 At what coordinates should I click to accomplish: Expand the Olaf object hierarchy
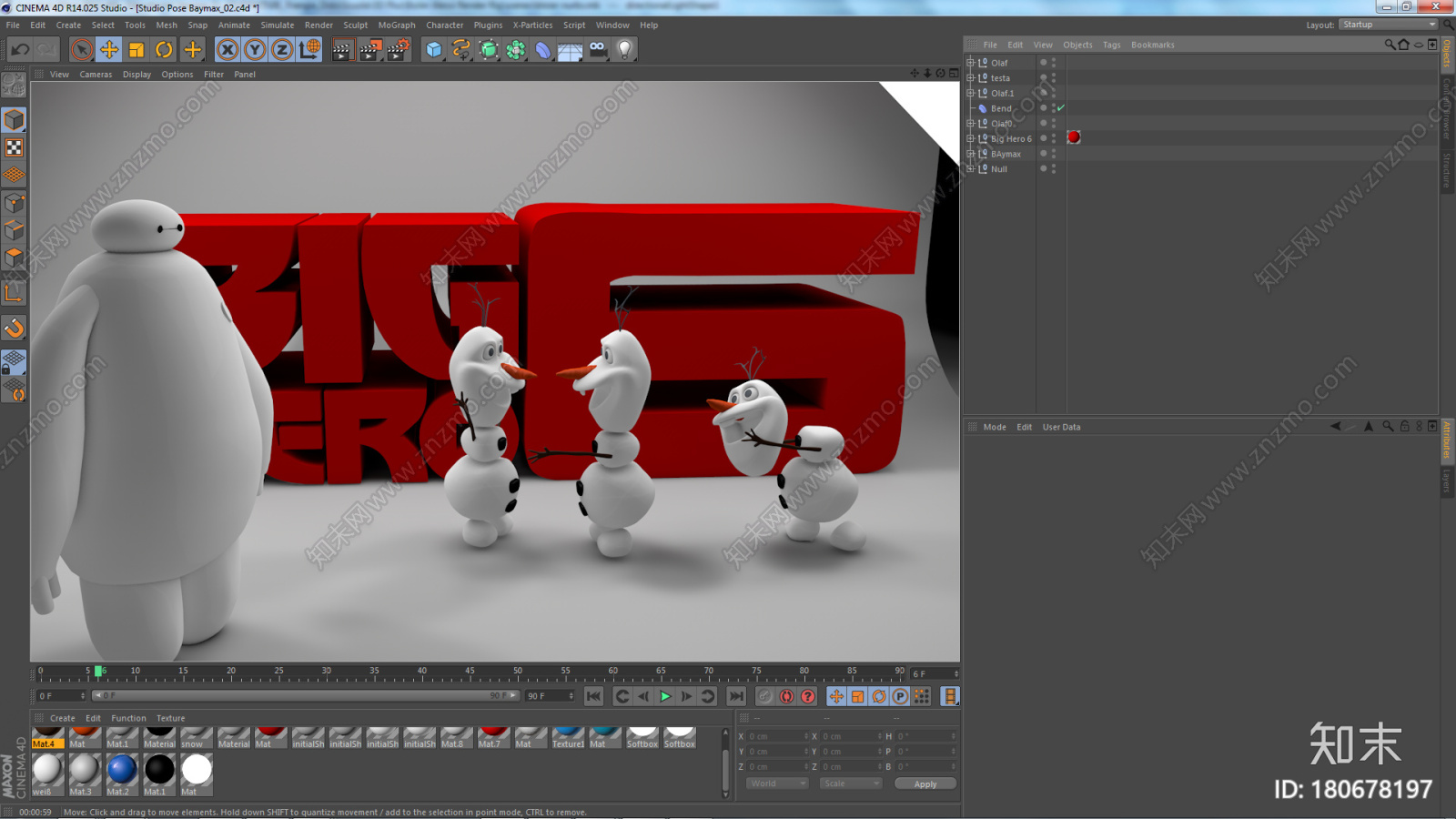(x=970, y=63)
